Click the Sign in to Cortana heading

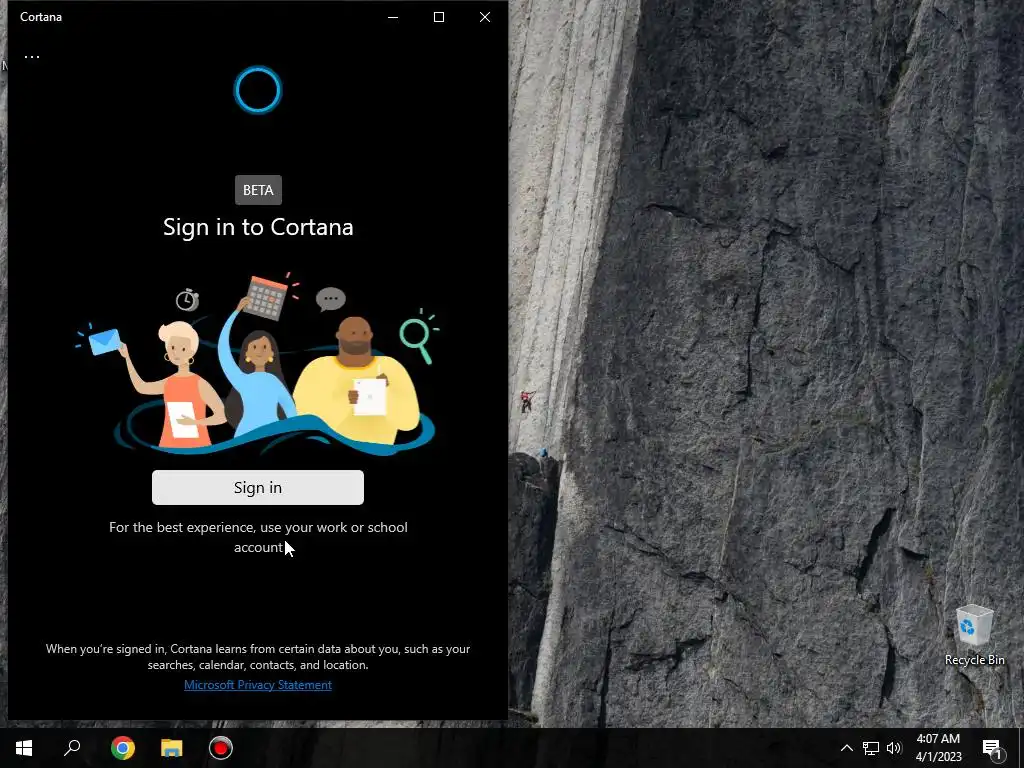tap(258, 227)
